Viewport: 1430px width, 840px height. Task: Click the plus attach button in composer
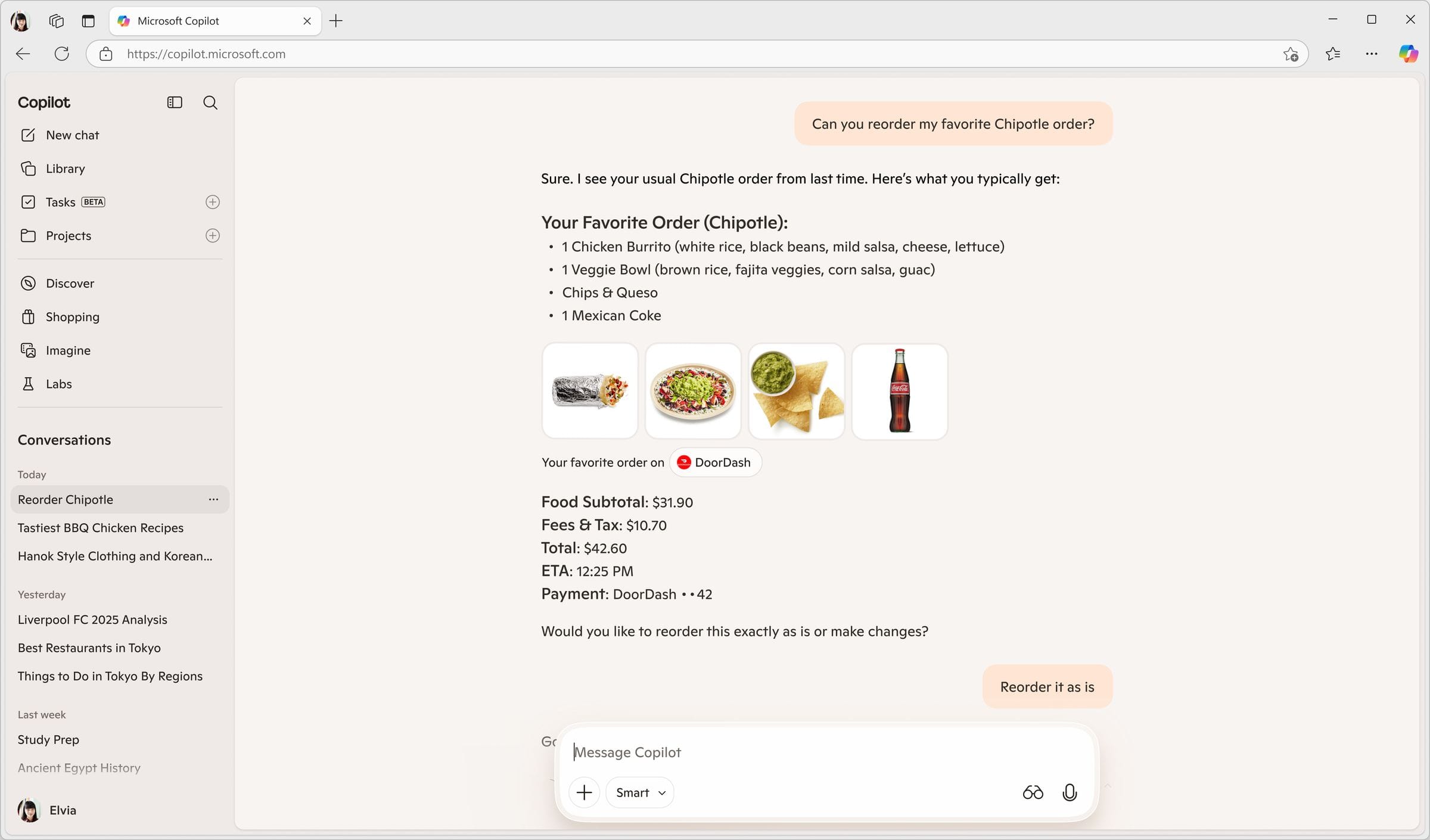click(x=584, y=792)
